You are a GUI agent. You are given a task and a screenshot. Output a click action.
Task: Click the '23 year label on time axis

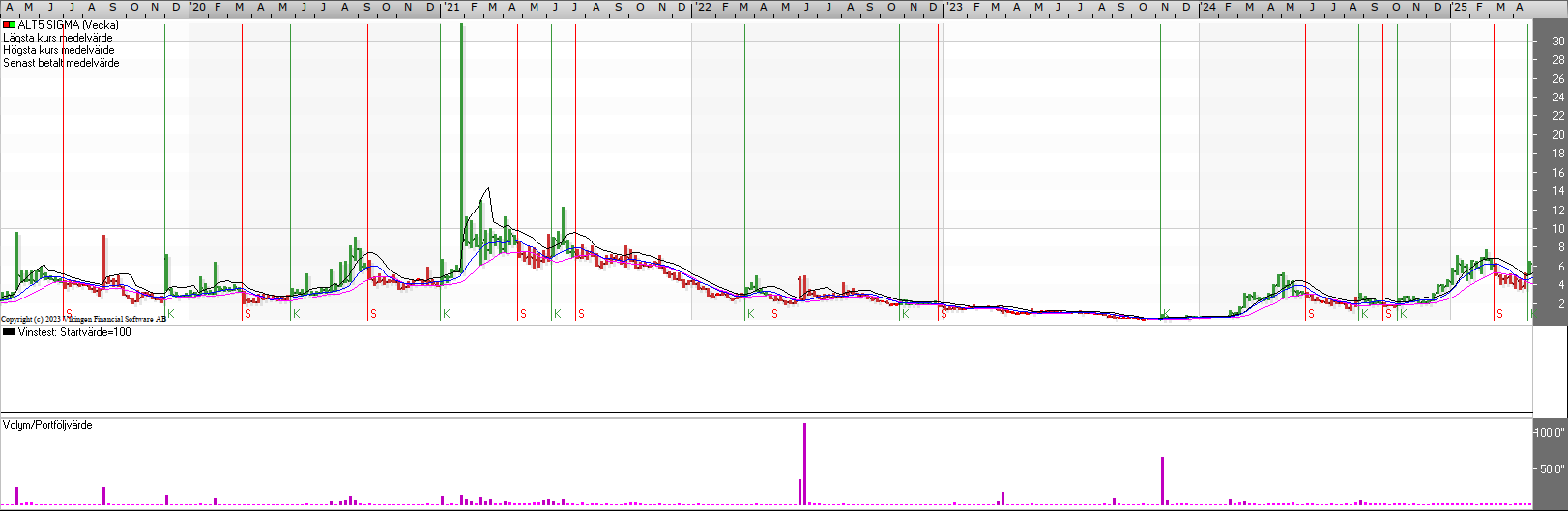tap(955, 7)
